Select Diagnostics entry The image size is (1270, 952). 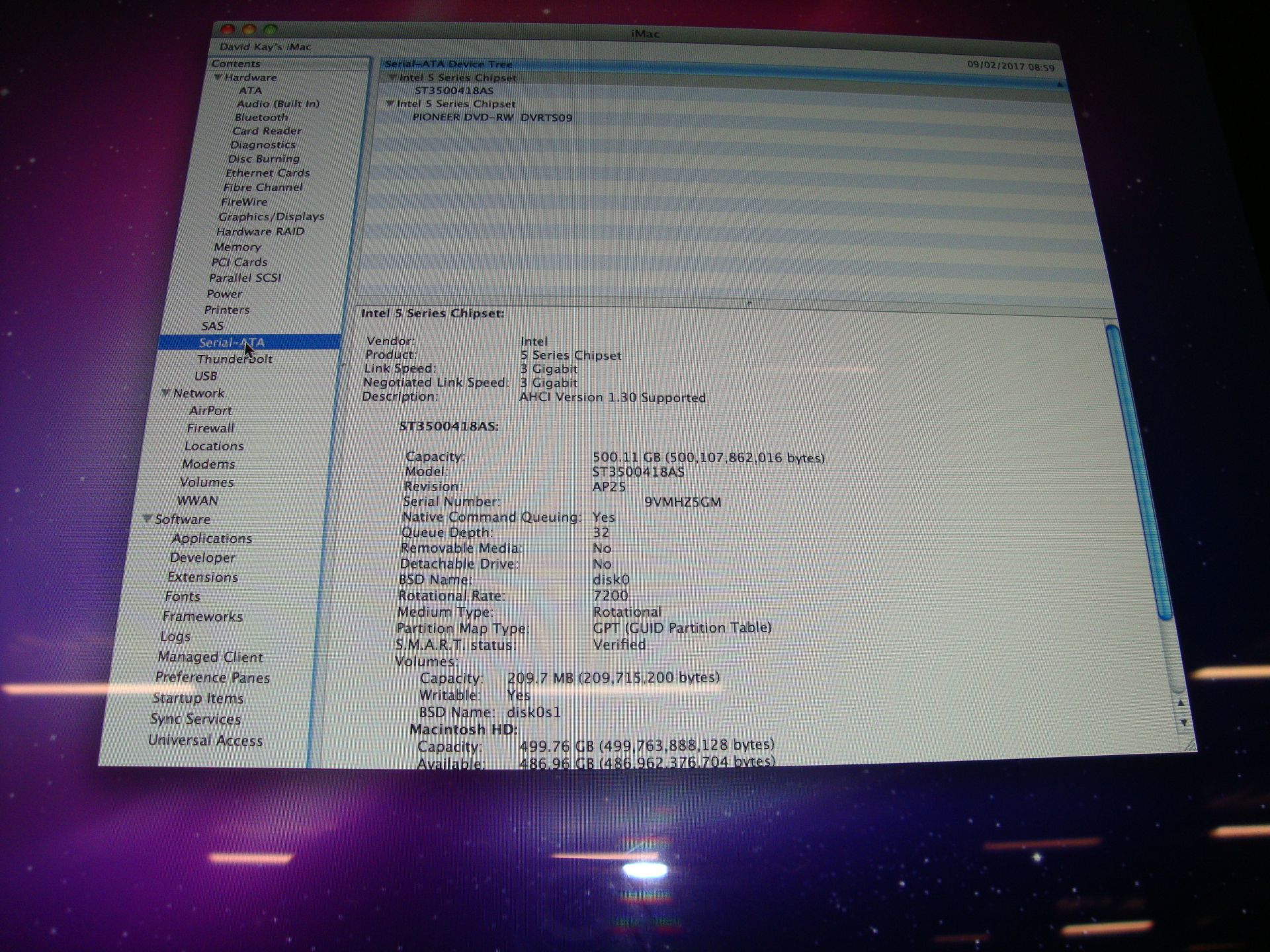coord(263,145)
